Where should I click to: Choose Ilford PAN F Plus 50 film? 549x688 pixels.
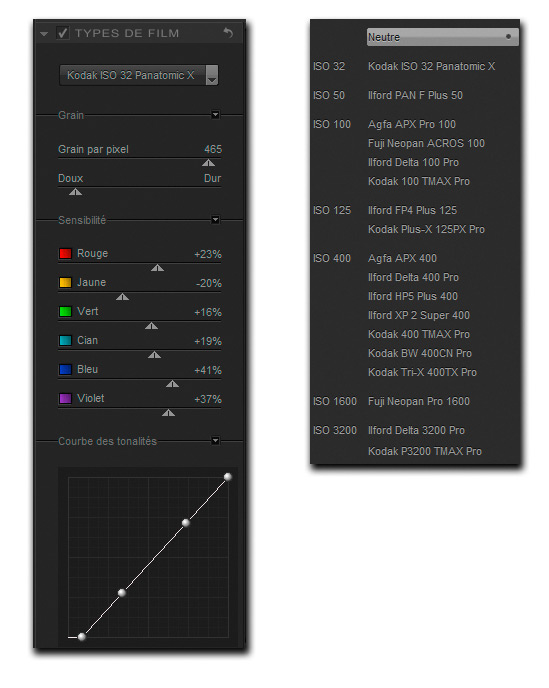415,95
